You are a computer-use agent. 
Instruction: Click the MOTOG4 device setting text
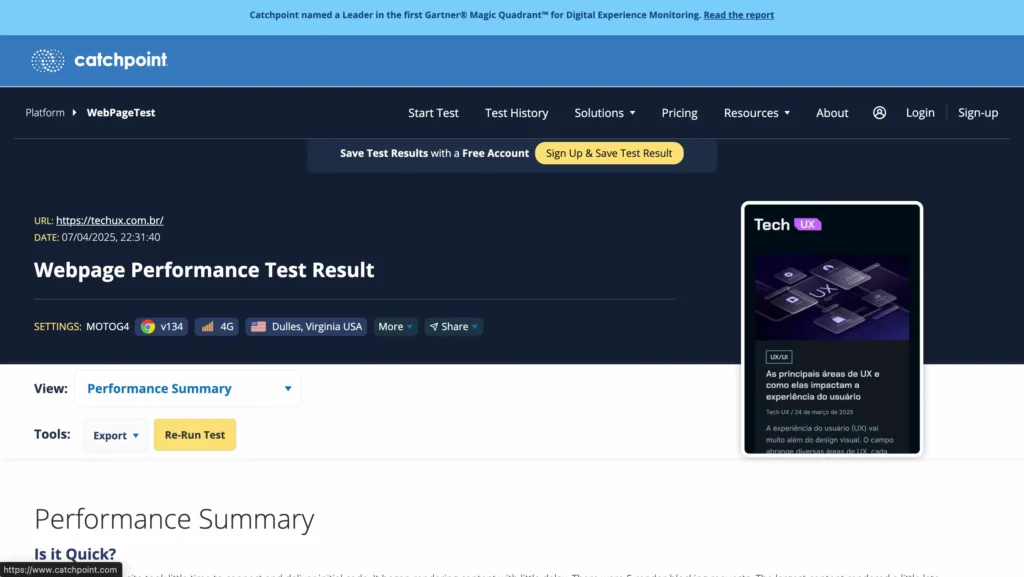click(x=108, y=326)
